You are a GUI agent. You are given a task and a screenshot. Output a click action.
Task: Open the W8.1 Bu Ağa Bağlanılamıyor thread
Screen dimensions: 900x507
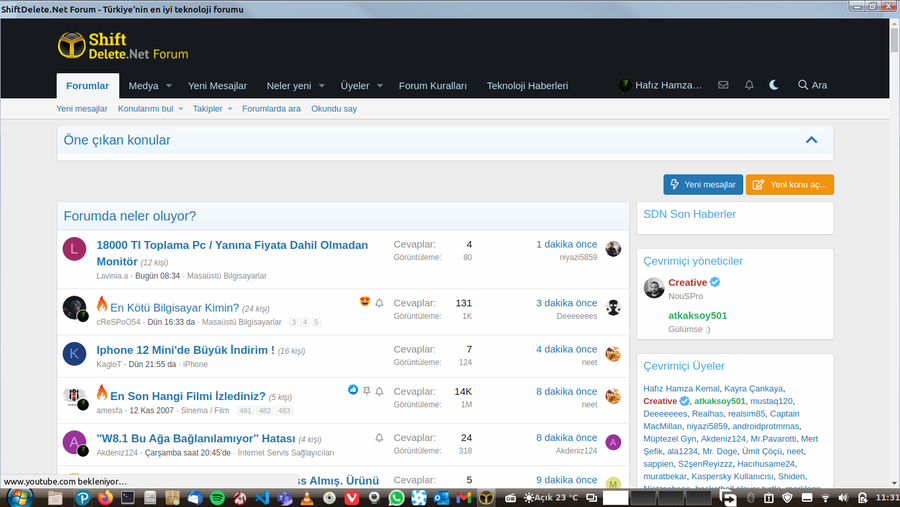point(196,438)
